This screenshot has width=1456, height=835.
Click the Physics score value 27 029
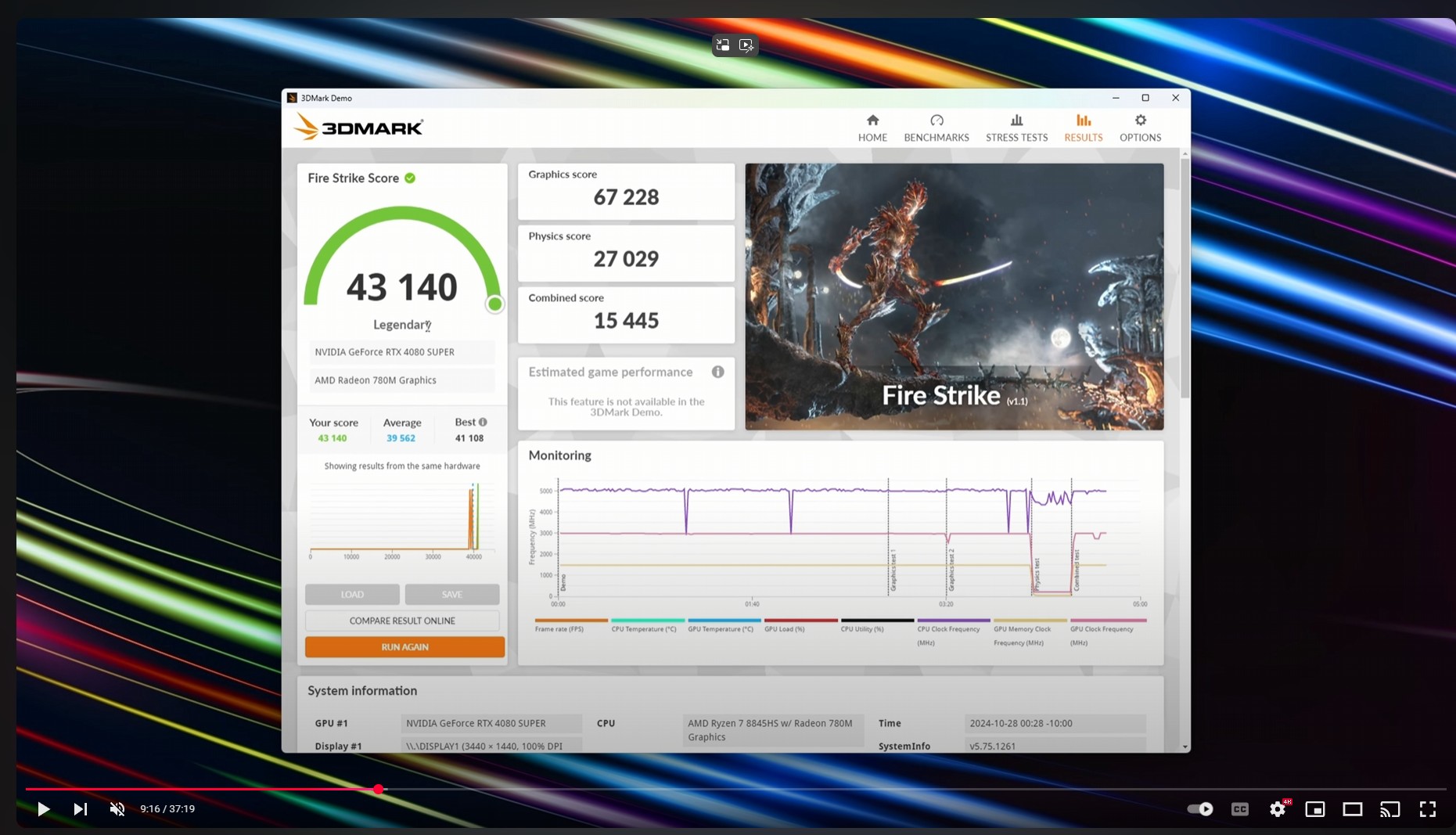pyautogui.click(x=626, y=259)
